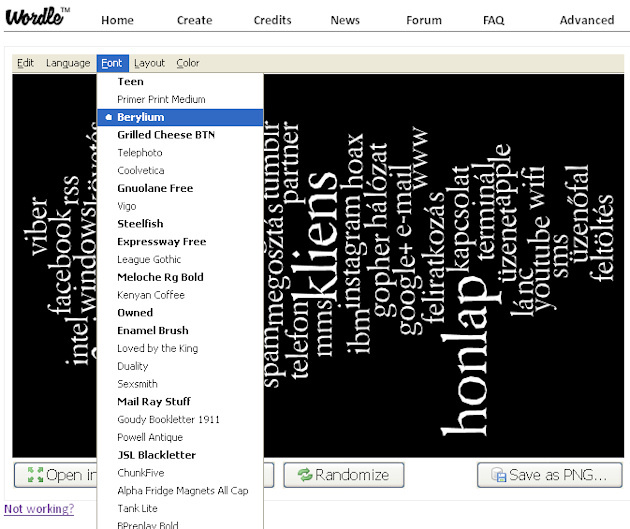Select the Vigo font
Viewport: 630px width, 529px height.
[x=180, y=206]
